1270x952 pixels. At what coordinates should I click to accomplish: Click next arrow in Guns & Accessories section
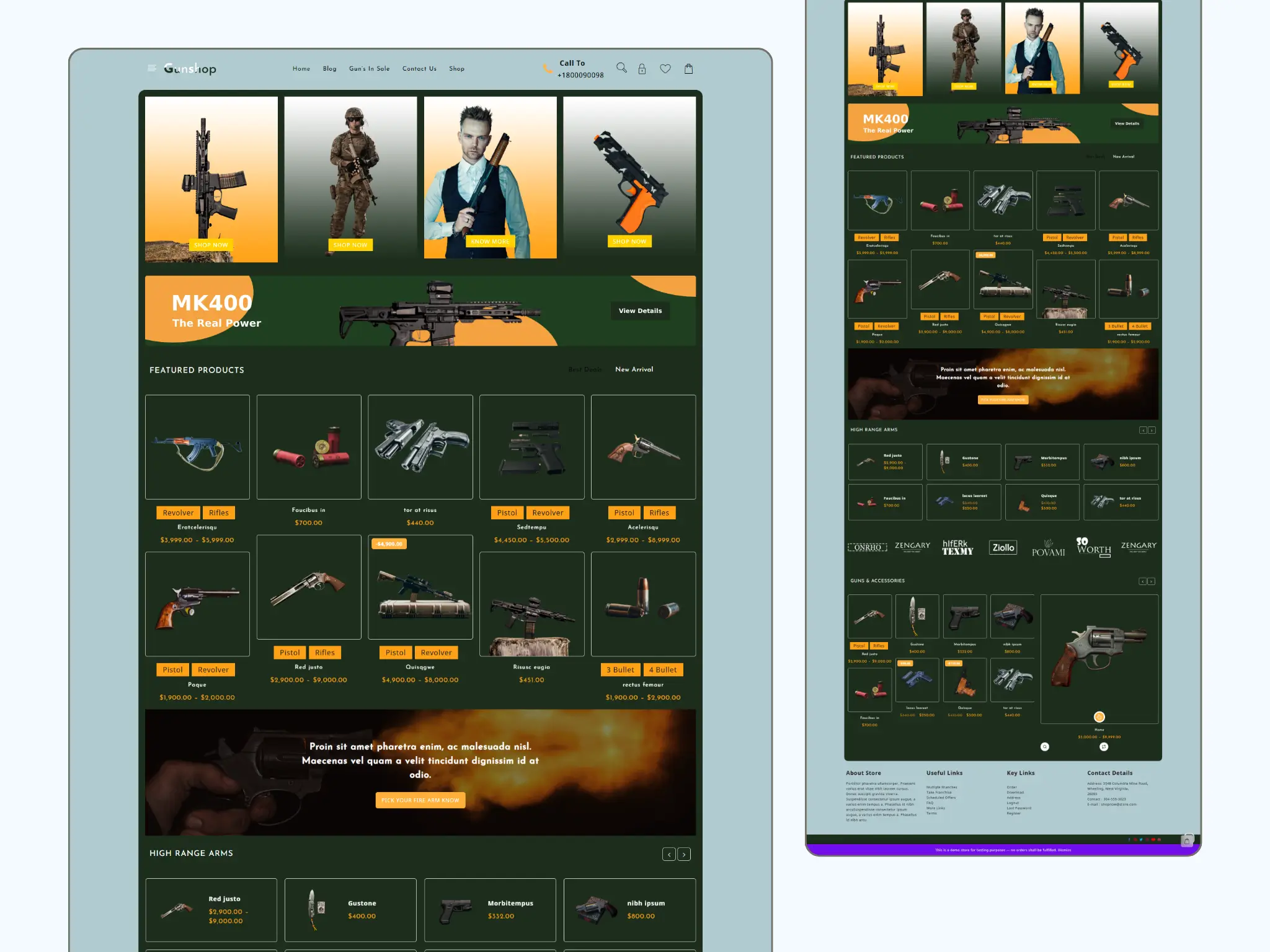pyautogui.click(x=1152, y=581)
